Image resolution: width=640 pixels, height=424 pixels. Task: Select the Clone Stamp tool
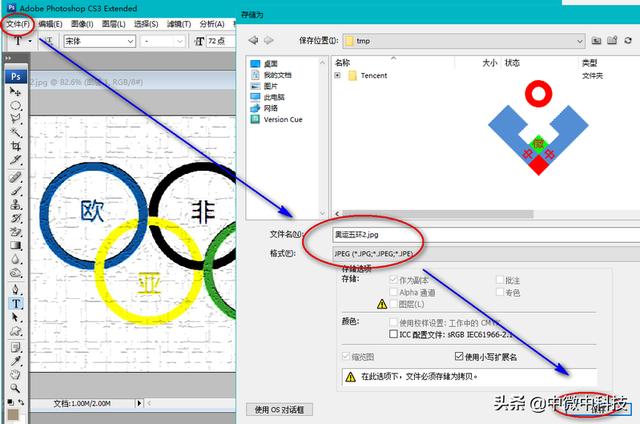tap(16, 204)
